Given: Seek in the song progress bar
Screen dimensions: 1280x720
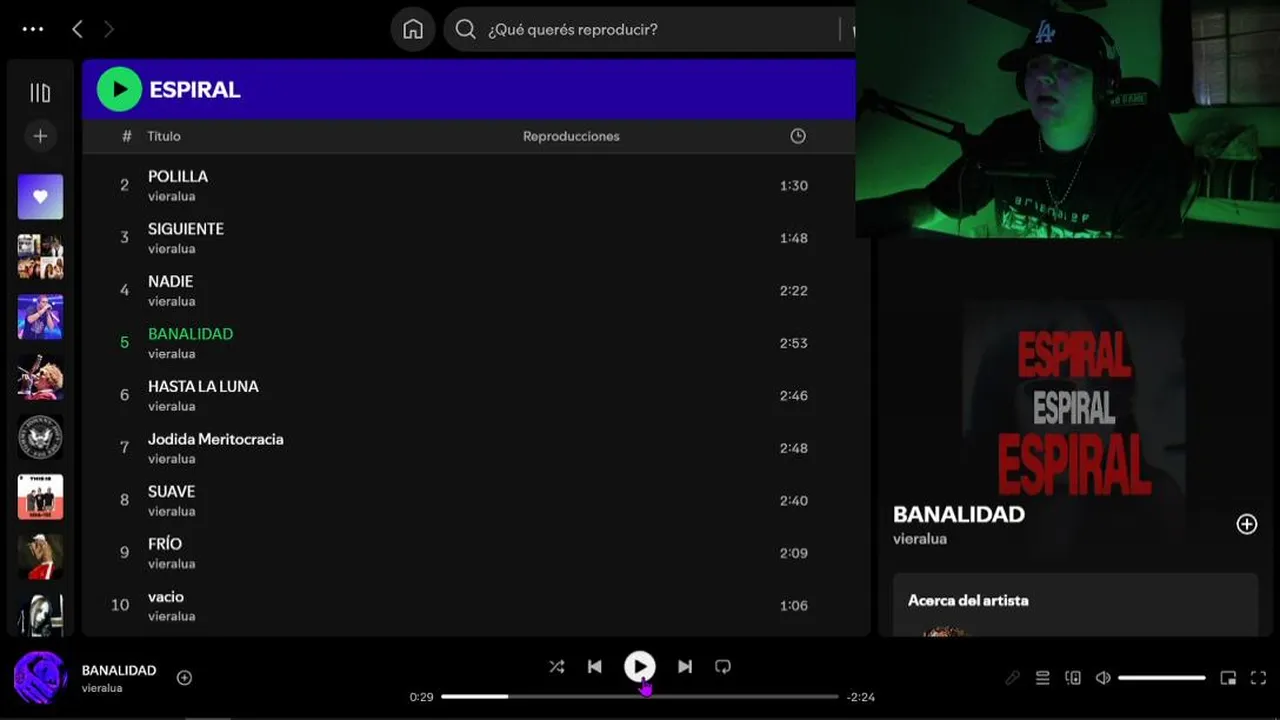Looking at the screenshot, I should (x=640, y=696).
